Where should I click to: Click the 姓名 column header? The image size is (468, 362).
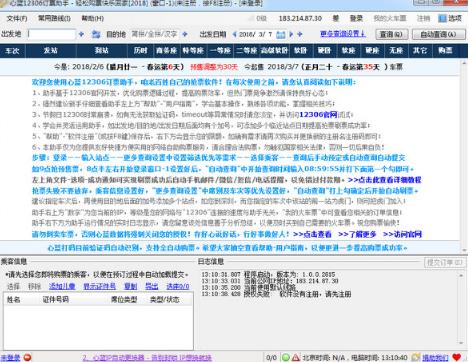pyautogui.click(x=13, y=299)
